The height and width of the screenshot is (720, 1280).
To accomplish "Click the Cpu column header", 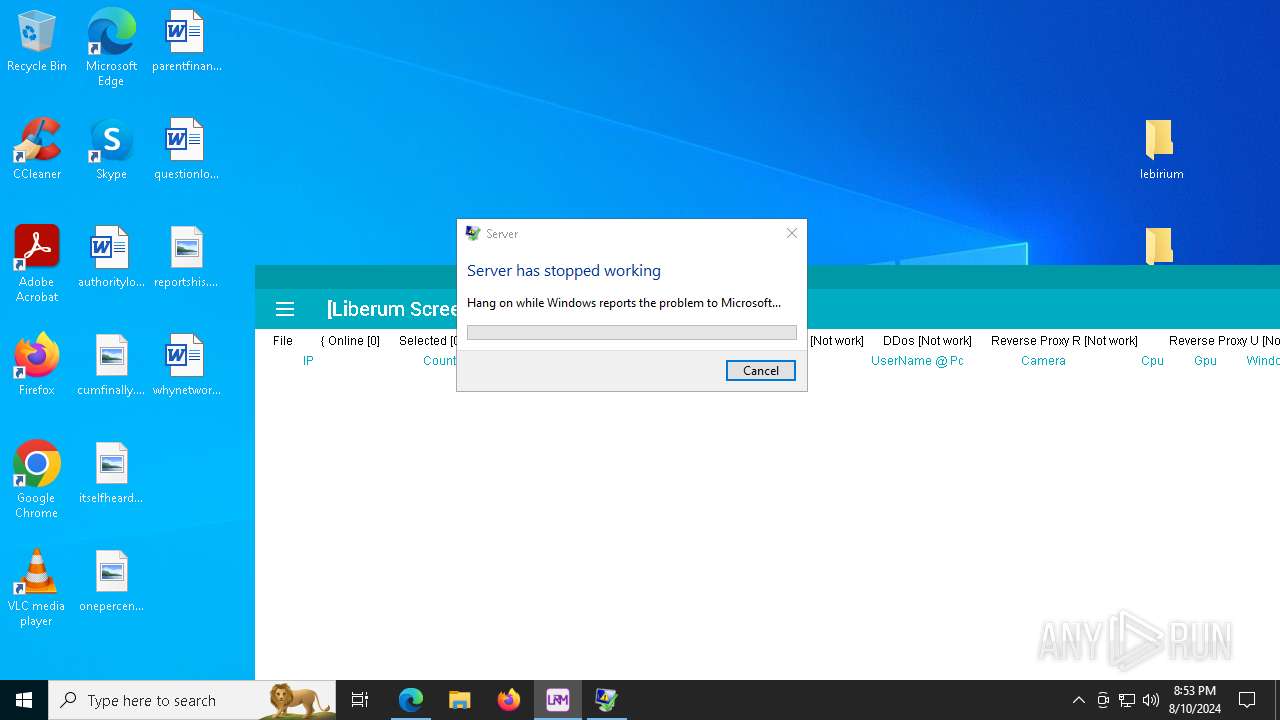I will coord(1152,361).
